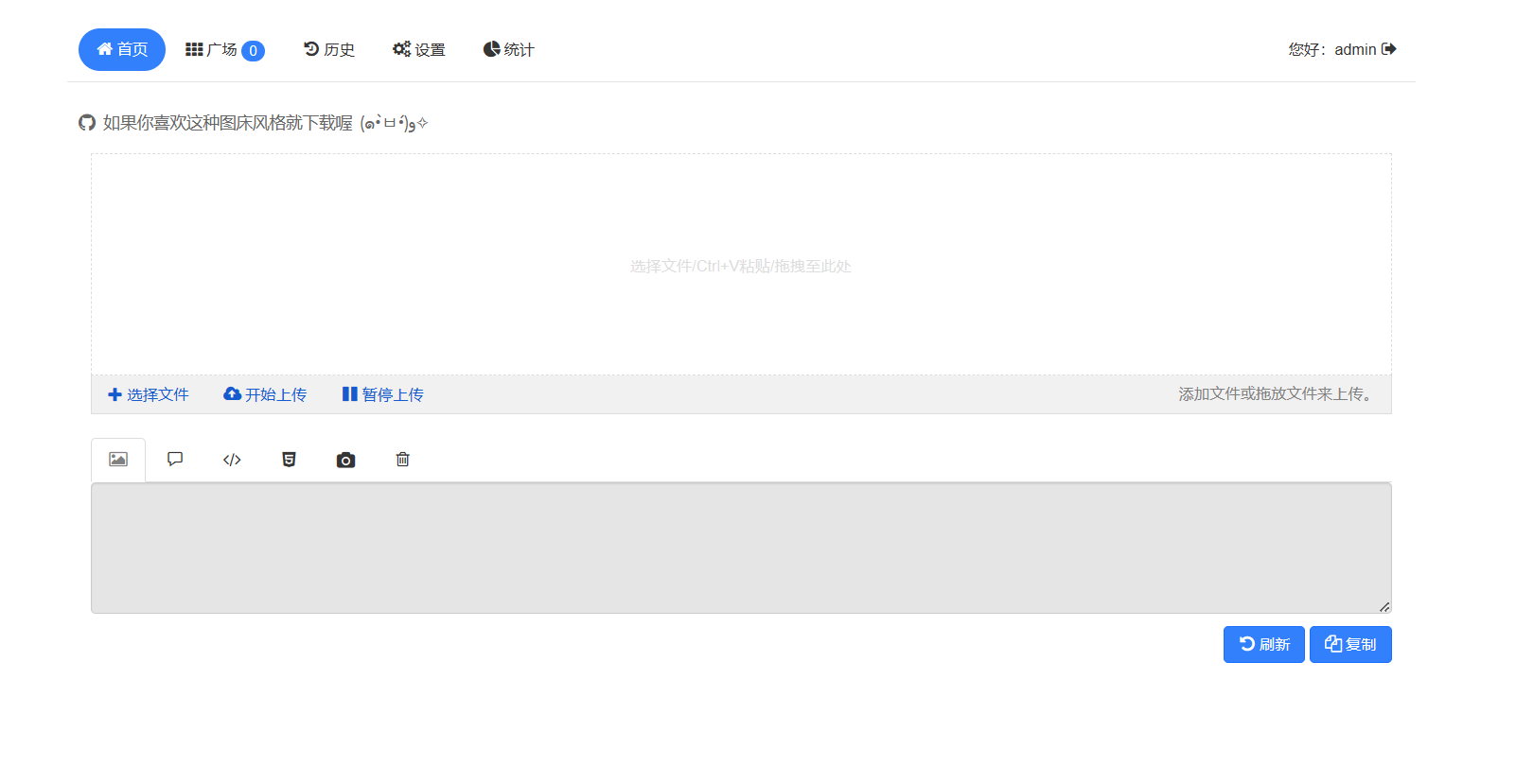The width and height of the screenshot is (1516, 784).
Task: Click the file drop zone area
Action: point(741,266)
